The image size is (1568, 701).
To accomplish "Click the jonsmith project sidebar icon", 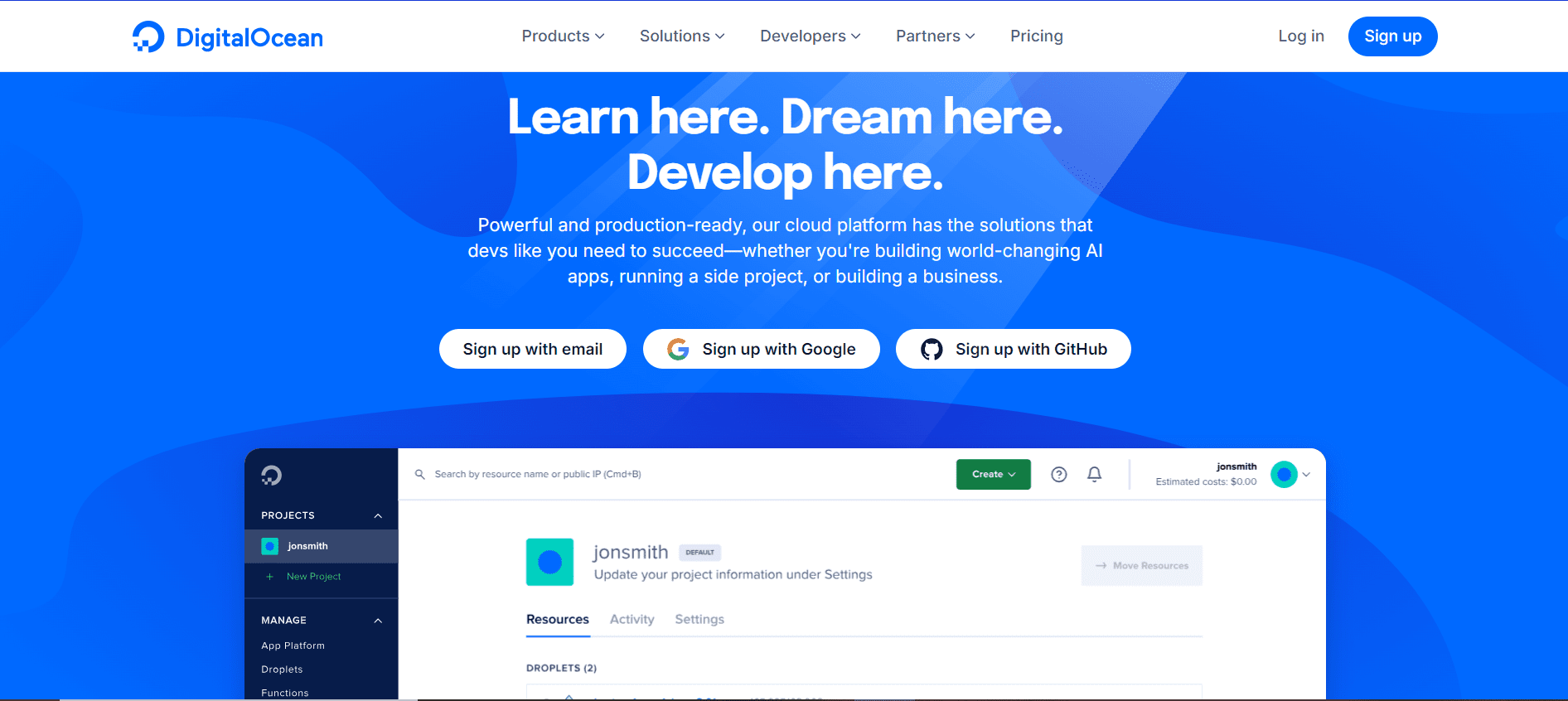I will pyautogui.click(x=269, y=546).
